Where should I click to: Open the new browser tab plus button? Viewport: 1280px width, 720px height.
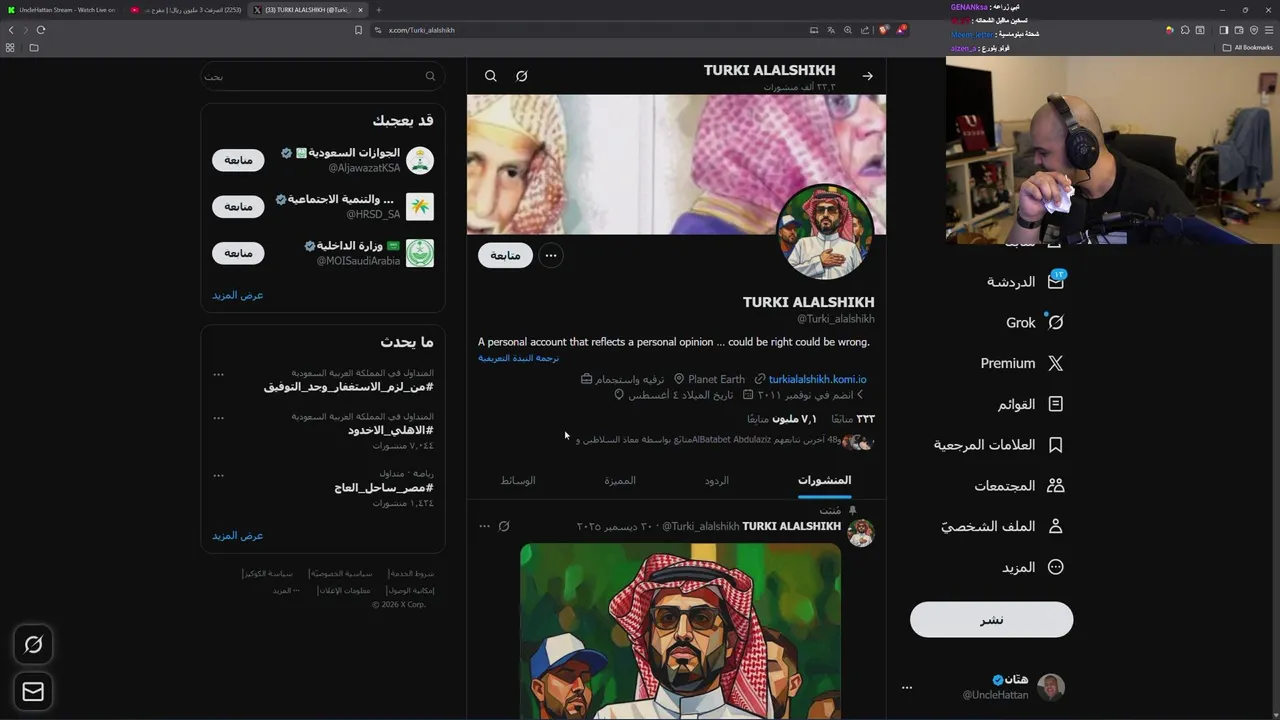pyautogui.click(x=378, y=10)
